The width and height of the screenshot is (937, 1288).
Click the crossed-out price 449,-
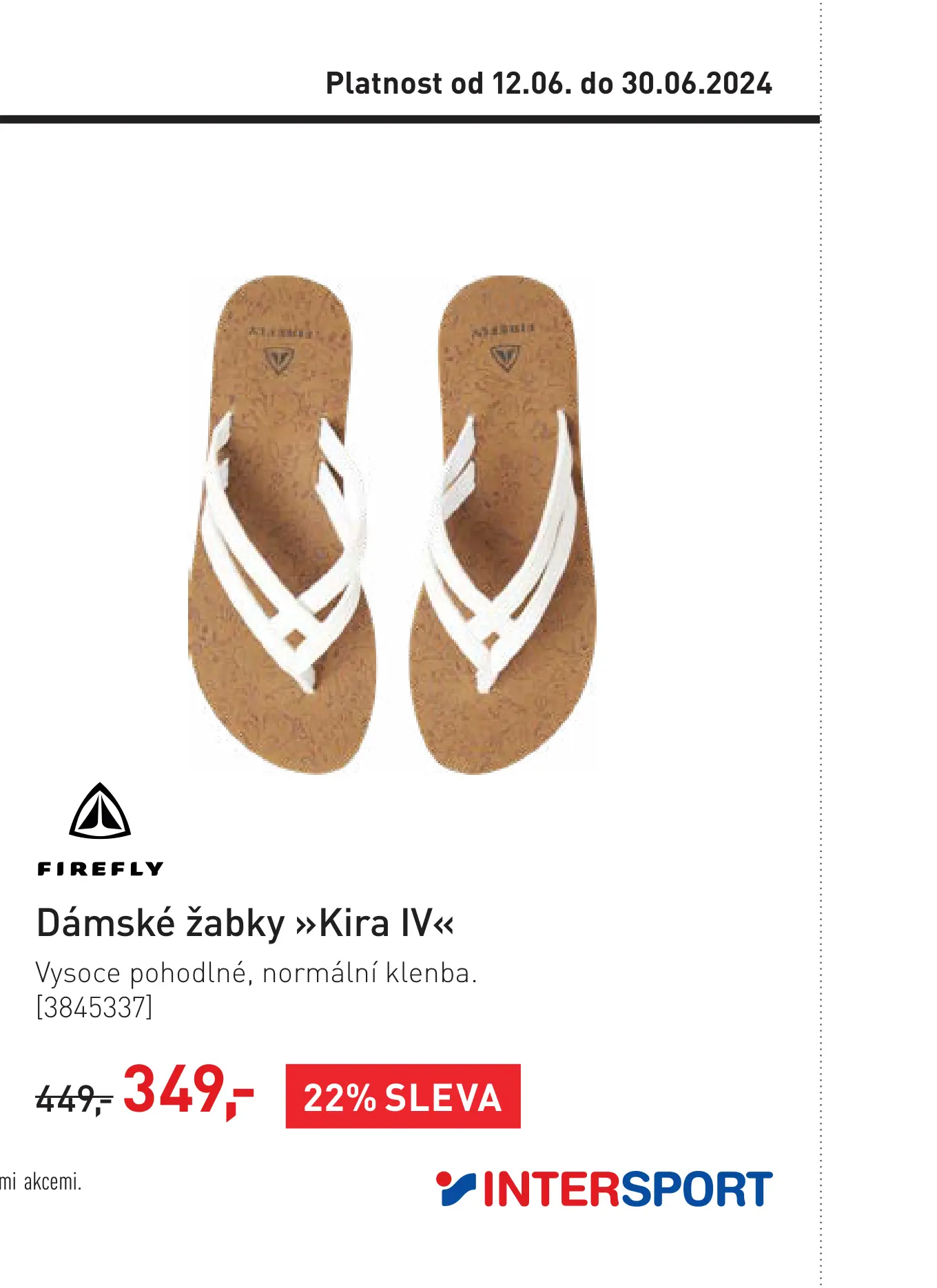[74, 1099]
